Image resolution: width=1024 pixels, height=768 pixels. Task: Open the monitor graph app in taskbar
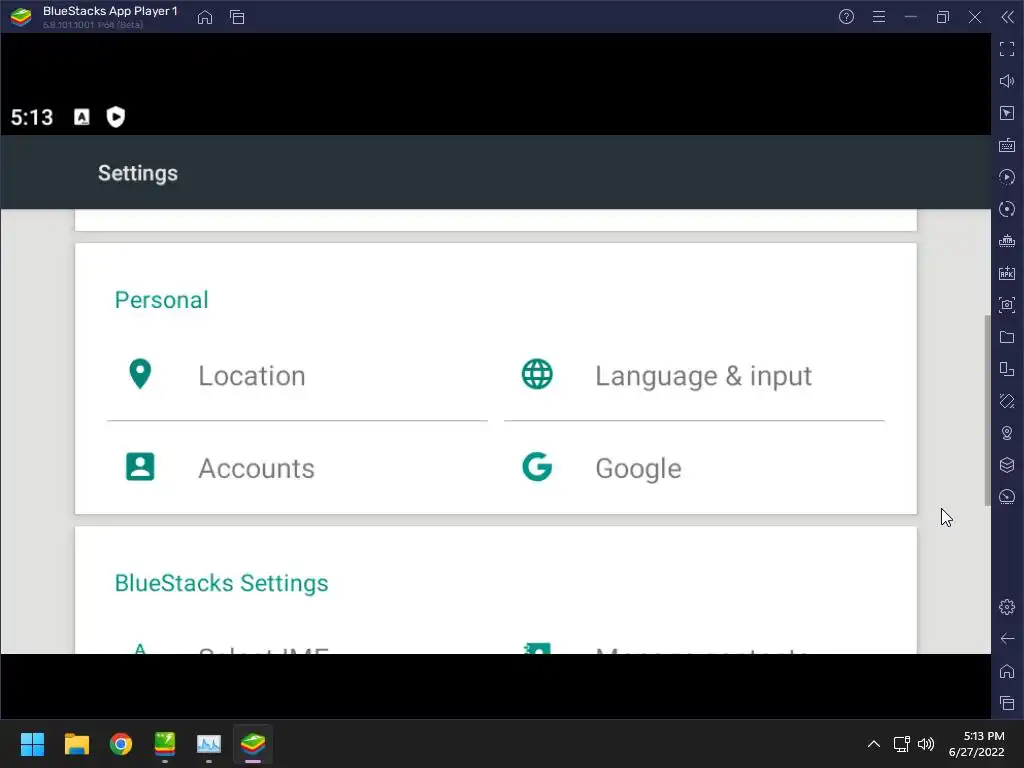coord(209,744)
